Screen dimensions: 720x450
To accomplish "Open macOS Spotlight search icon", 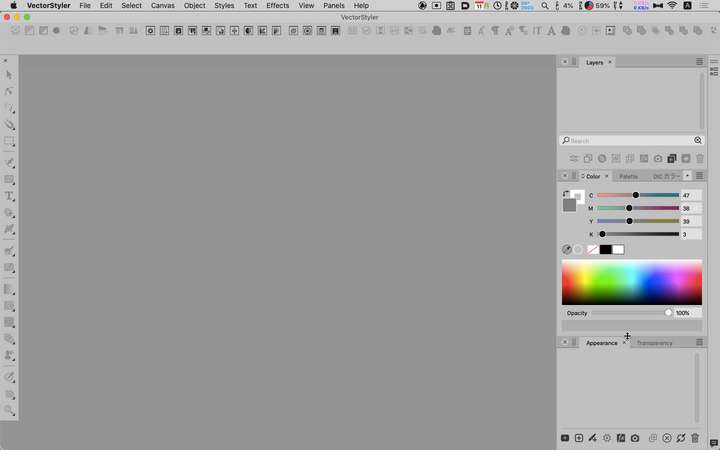I will (545, 6).
